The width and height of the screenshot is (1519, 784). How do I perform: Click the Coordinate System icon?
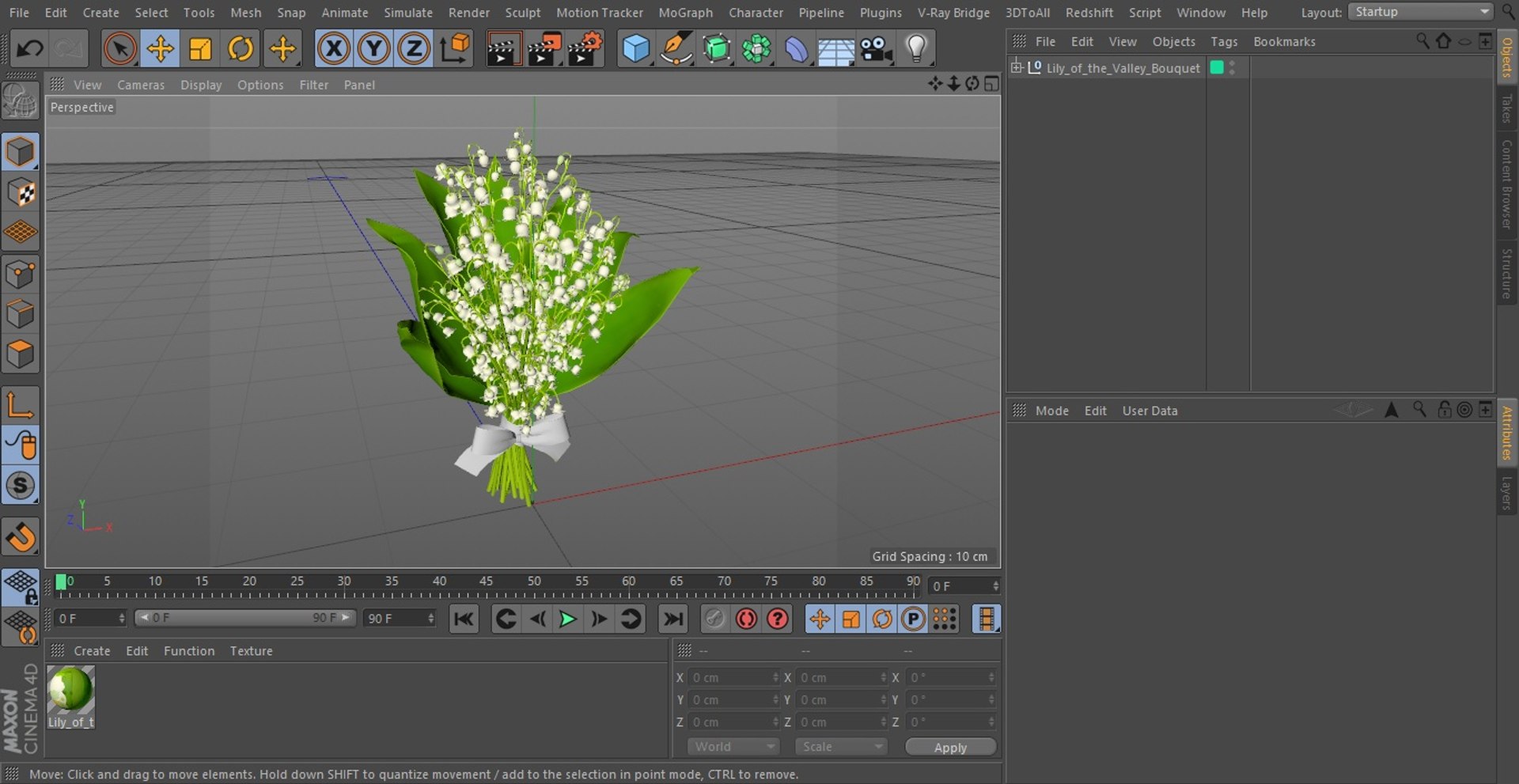coord(455,49)
